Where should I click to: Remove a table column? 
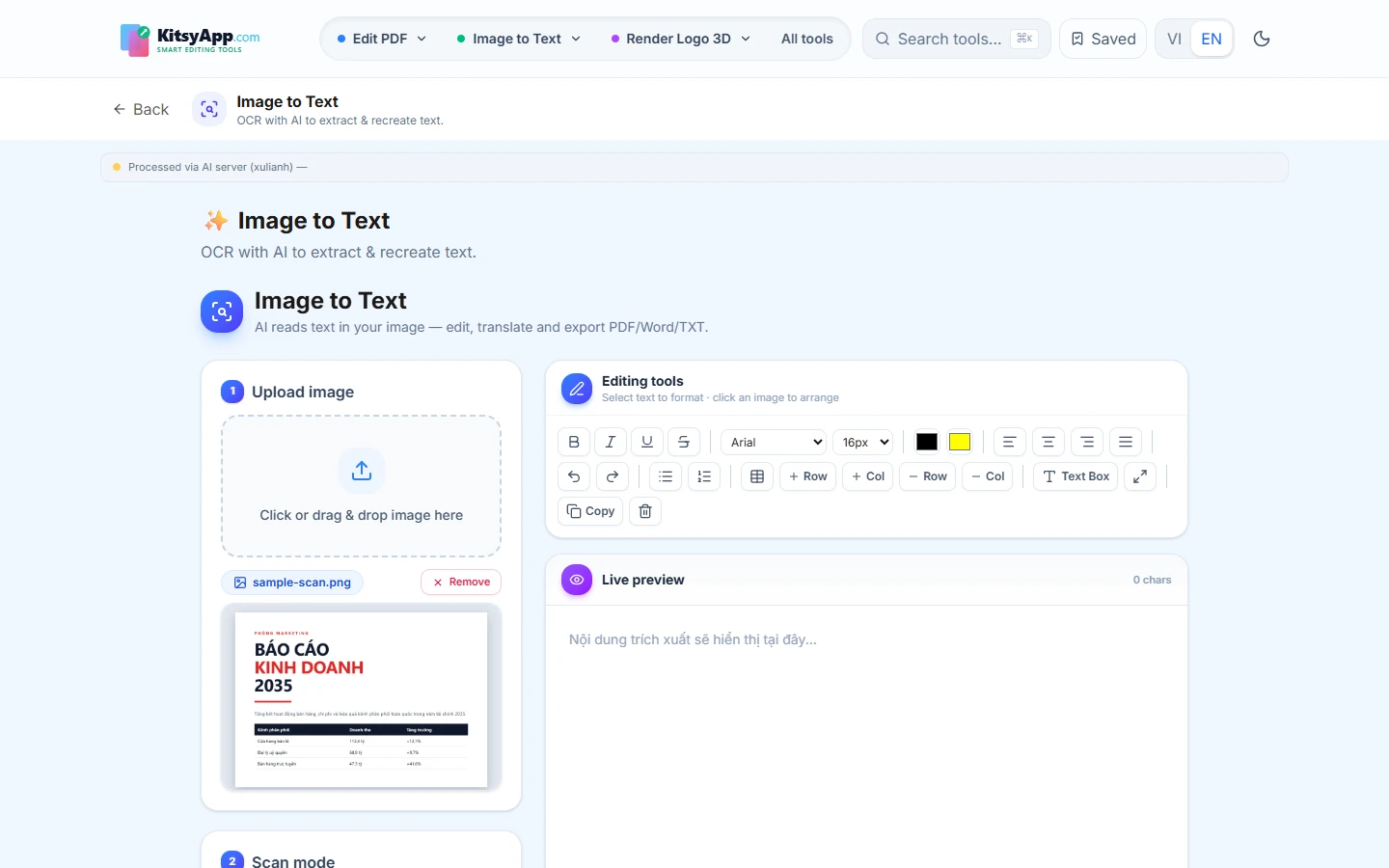(988, 476)
